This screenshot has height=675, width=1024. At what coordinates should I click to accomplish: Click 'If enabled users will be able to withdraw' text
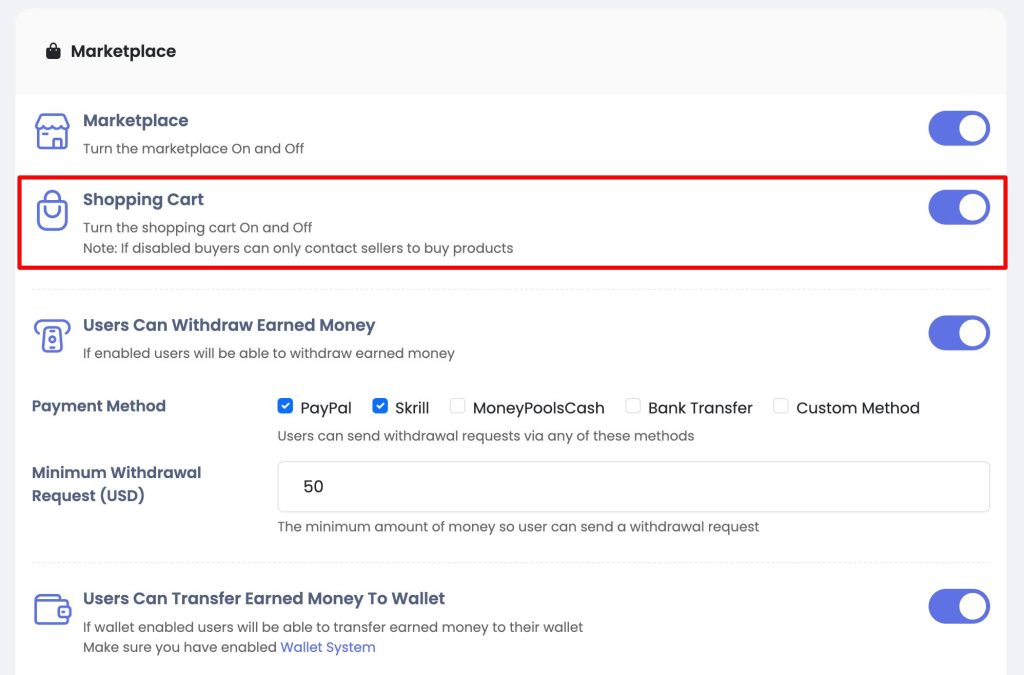tap(268, 353)
